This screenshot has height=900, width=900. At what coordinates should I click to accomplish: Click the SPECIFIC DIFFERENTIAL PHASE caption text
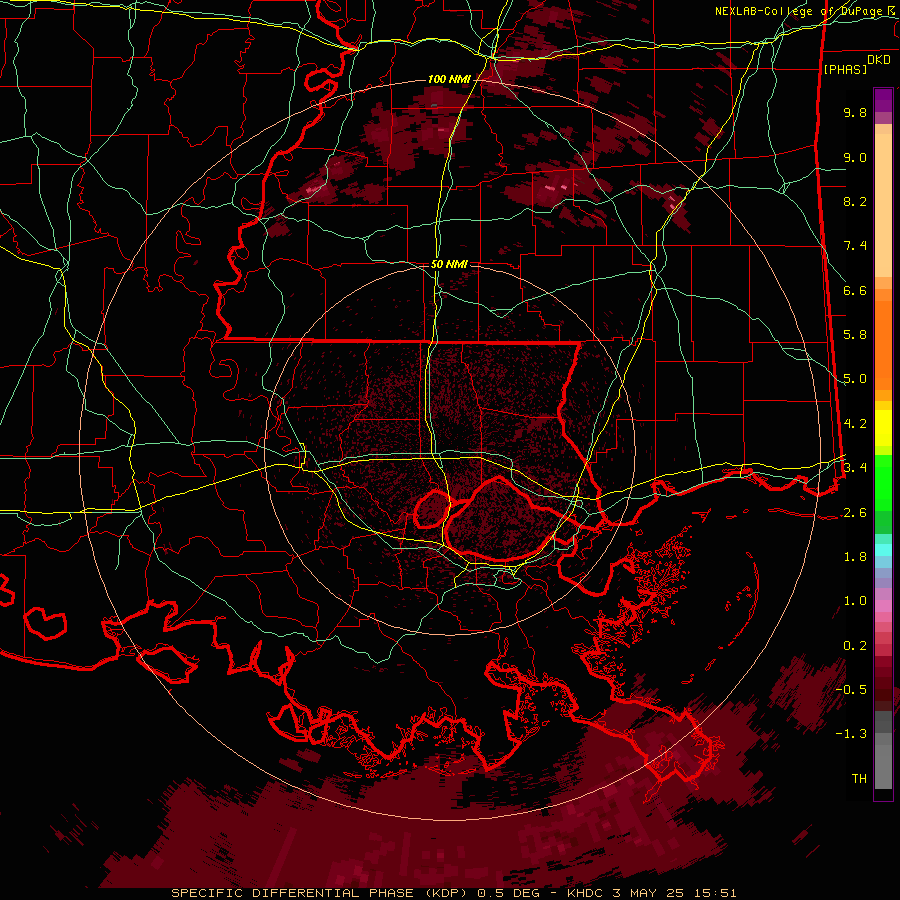(292, 893)
